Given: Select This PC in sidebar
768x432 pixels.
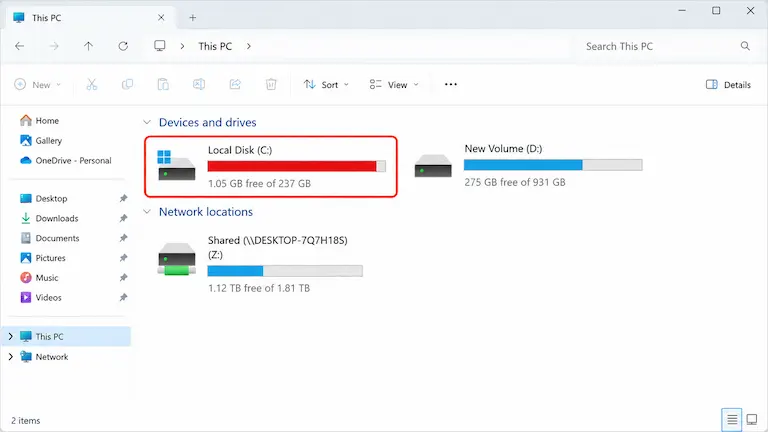Looking at the screenshot, I should [x=67, y=336].
